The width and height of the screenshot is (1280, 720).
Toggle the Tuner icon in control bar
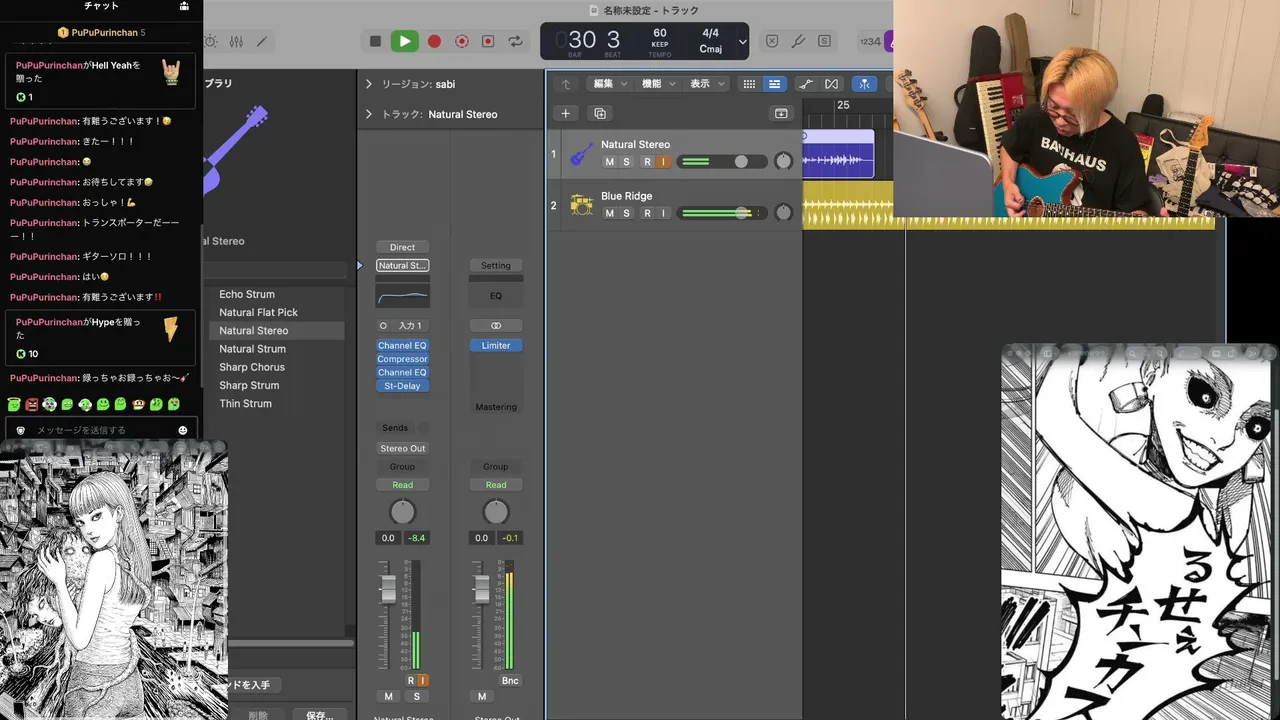tap(798, 41)
